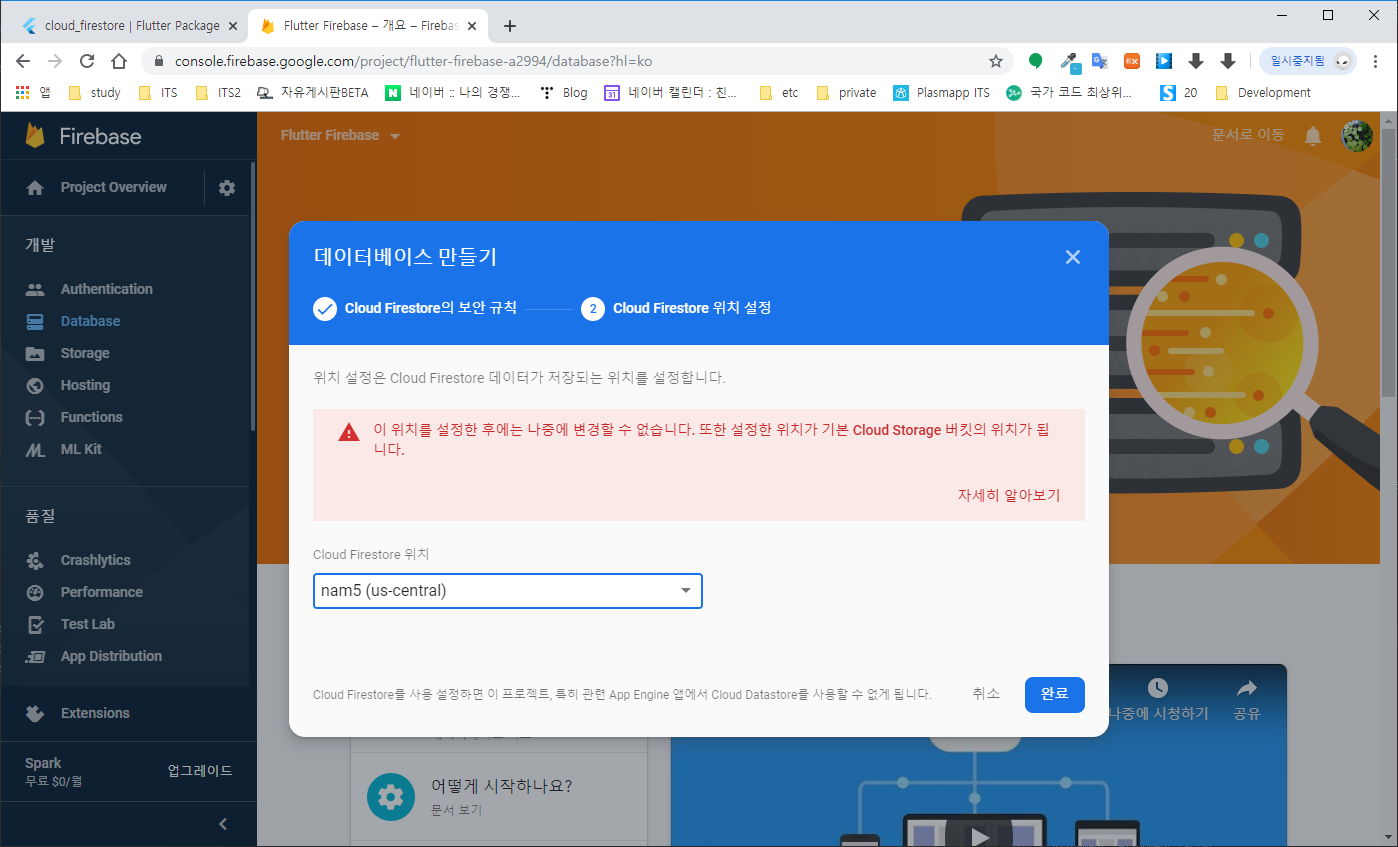This screenshot has height=847, width=1398.
Task: Open Functions in the sidebar
Action: (91, 417)
